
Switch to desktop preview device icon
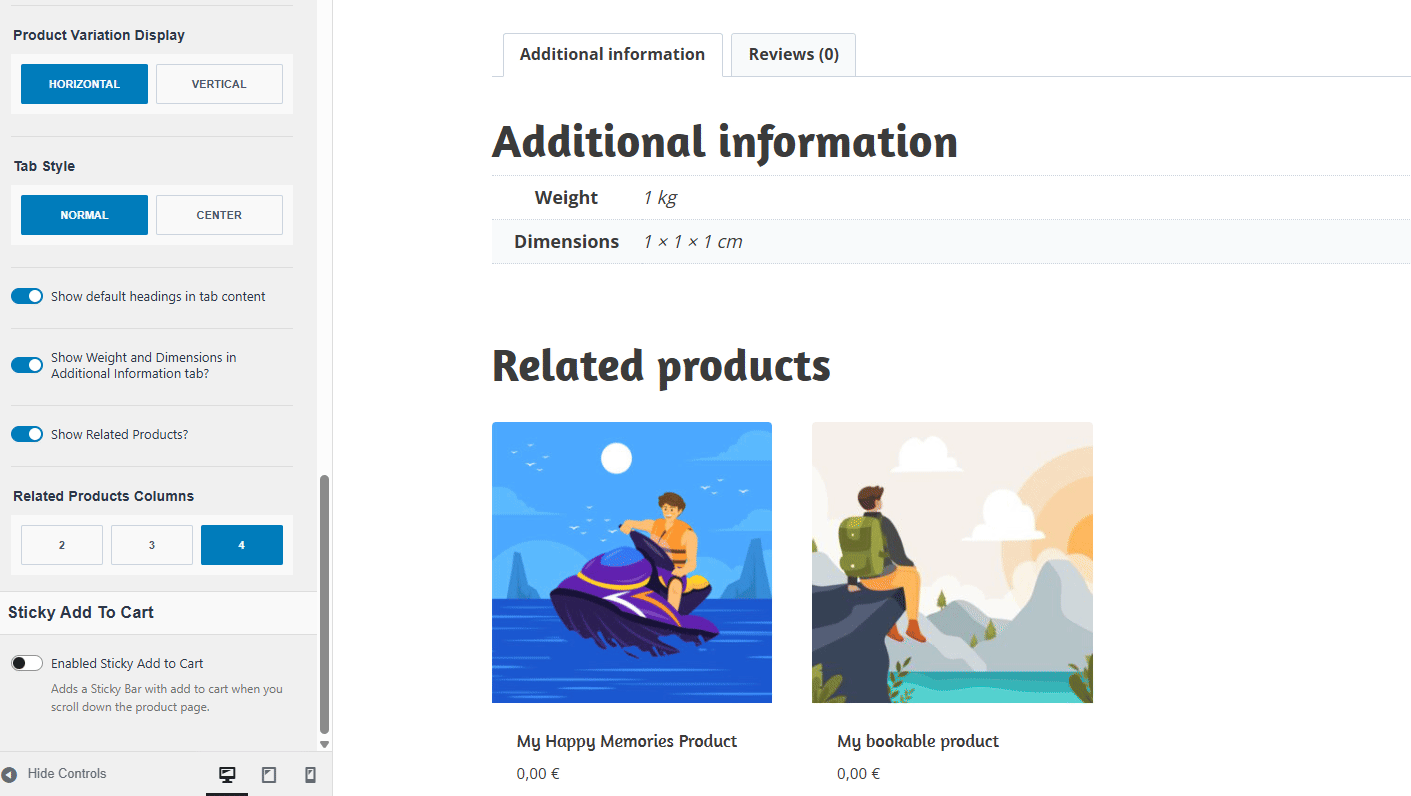(x=227, y=774)
